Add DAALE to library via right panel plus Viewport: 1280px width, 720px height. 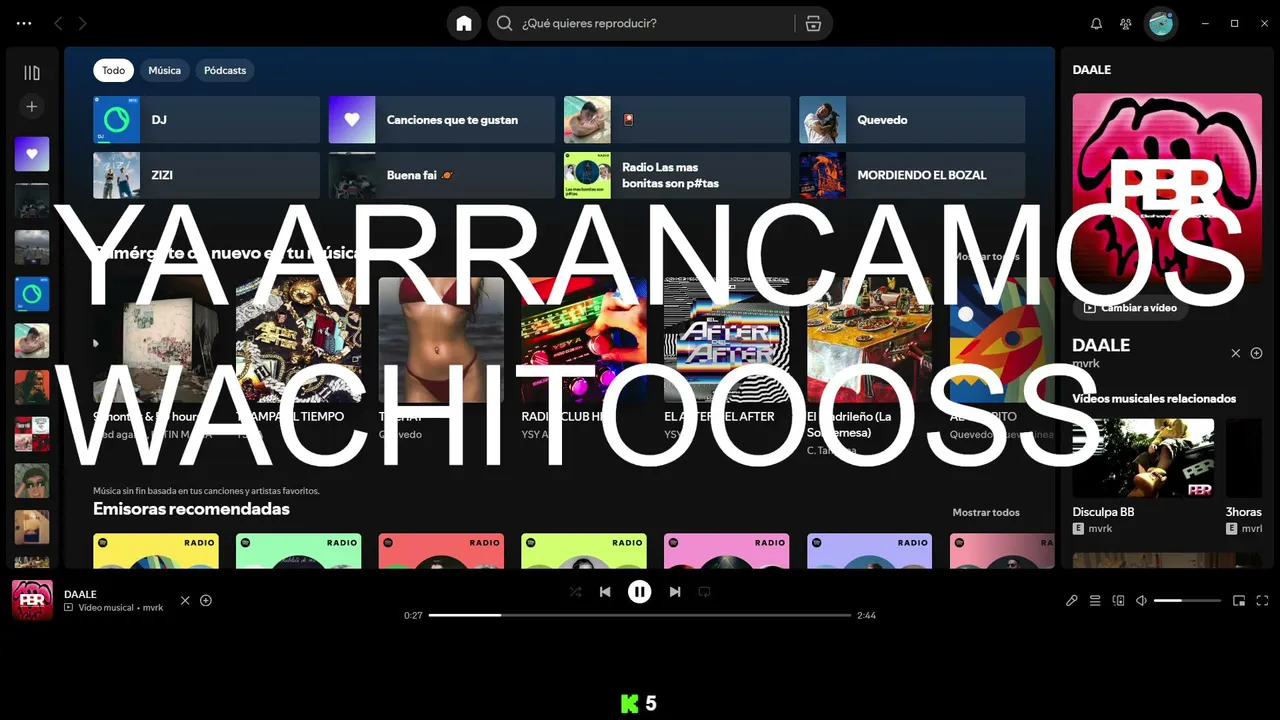point(1257,353)
